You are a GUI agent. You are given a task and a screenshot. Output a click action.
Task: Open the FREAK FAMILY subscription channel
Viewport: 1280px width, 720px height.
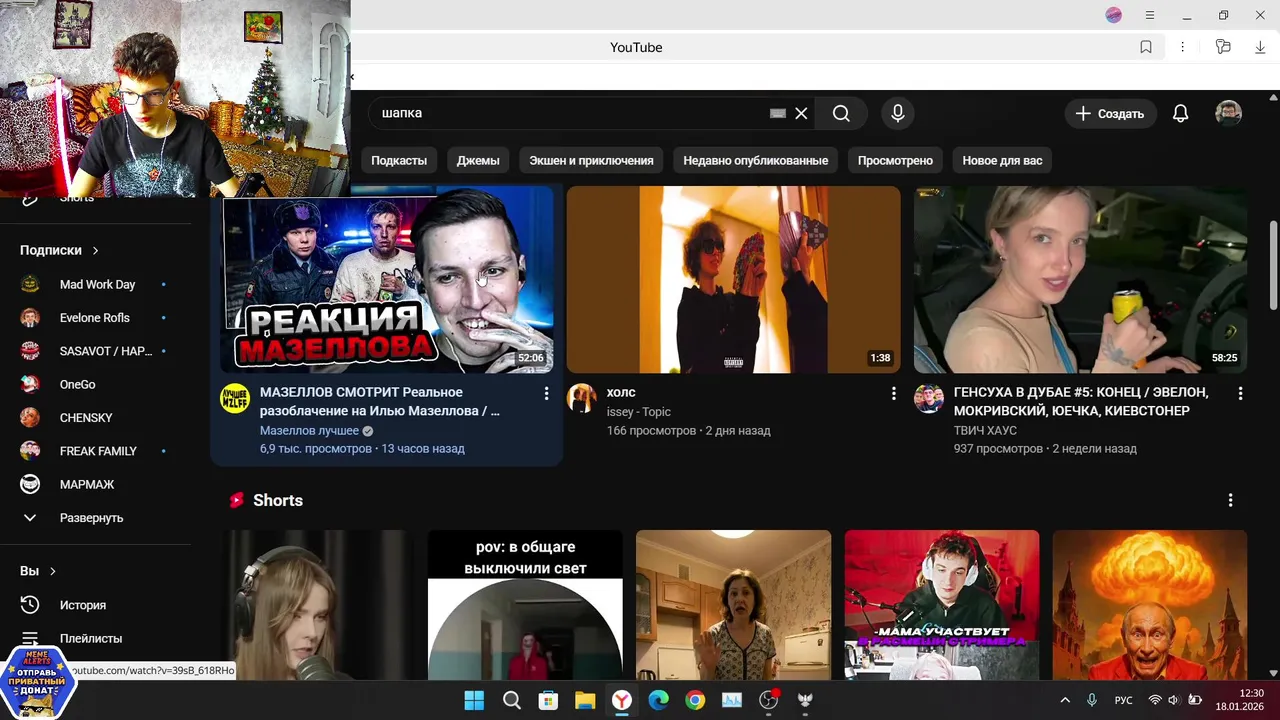tap(98, 451)
